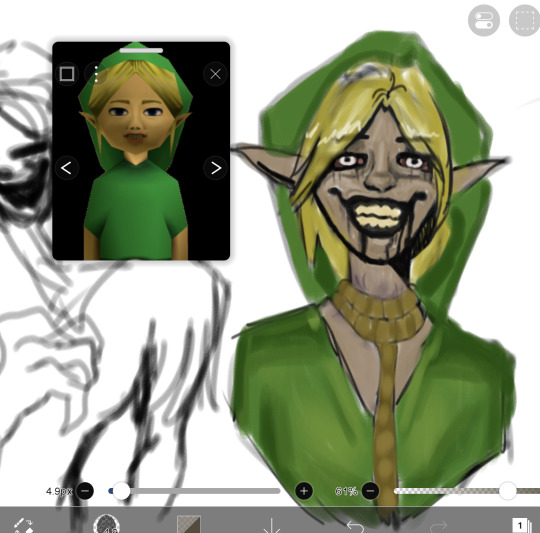Viewport: 540px width, 533px height.
Task: Open the reference window three-dot menu
Action: click(x=96, y=74)
